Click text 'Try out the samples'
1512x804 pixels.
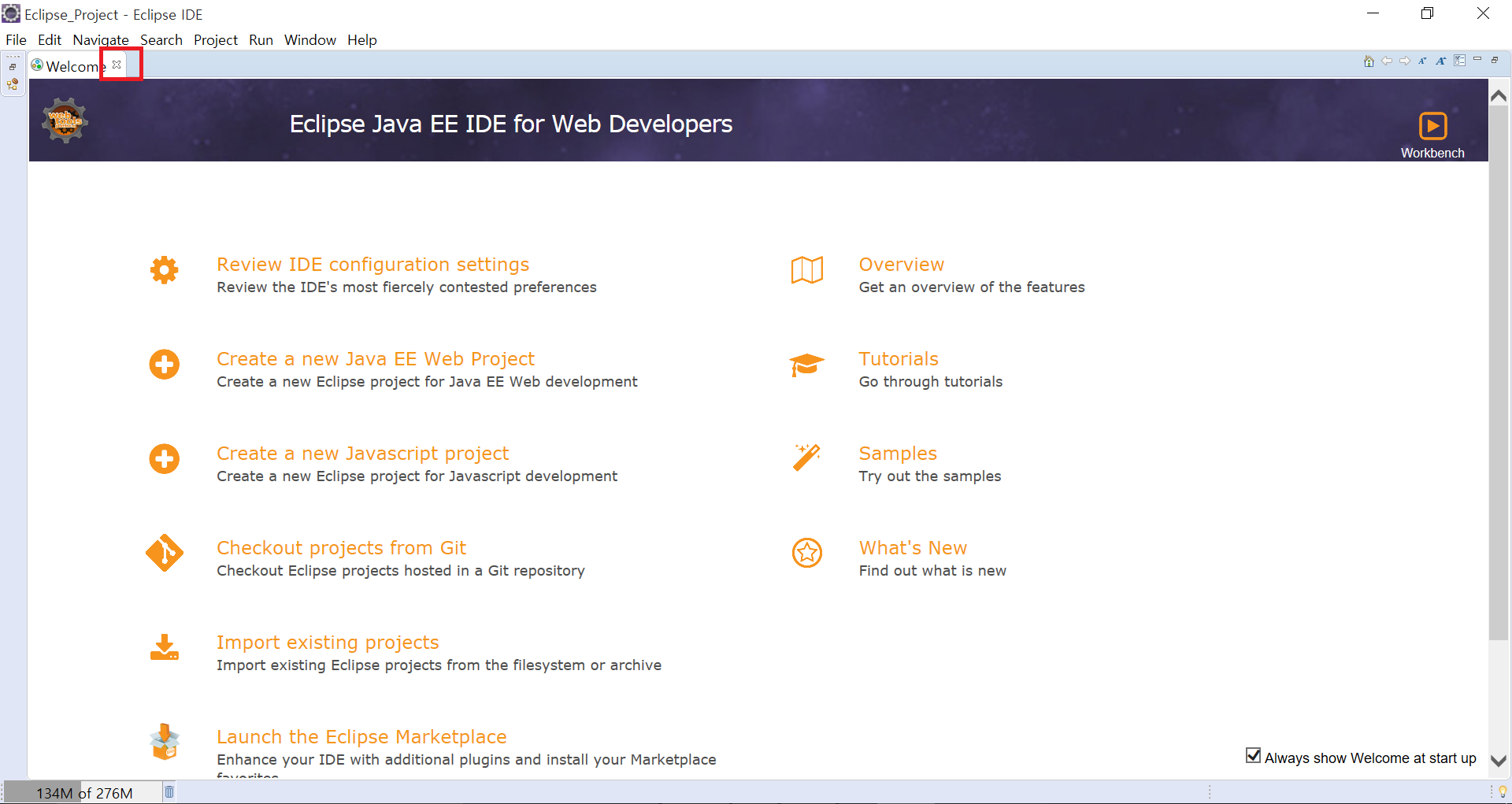pos(930,476)
